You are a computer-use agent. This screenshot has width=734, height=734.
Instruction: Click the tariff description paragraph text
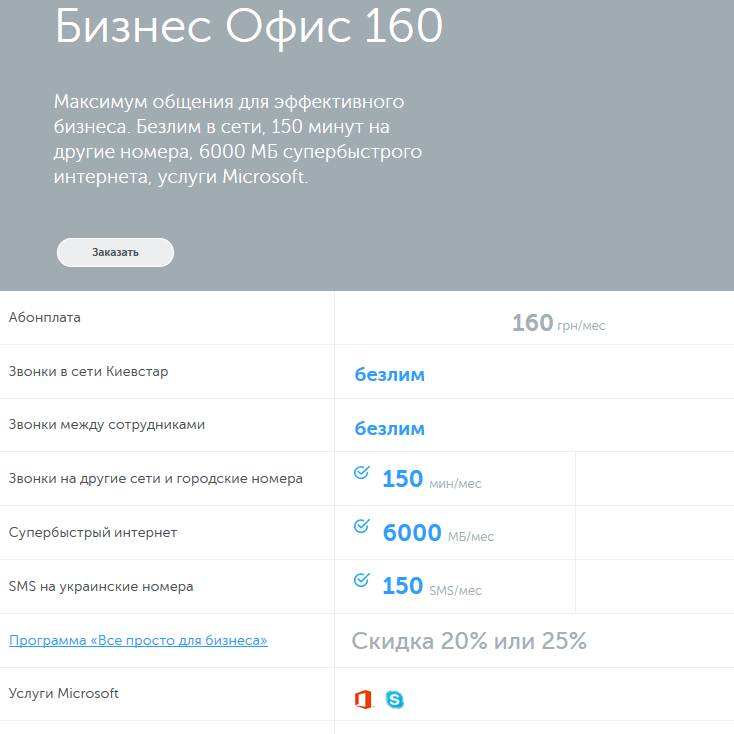tap(238, 140)
